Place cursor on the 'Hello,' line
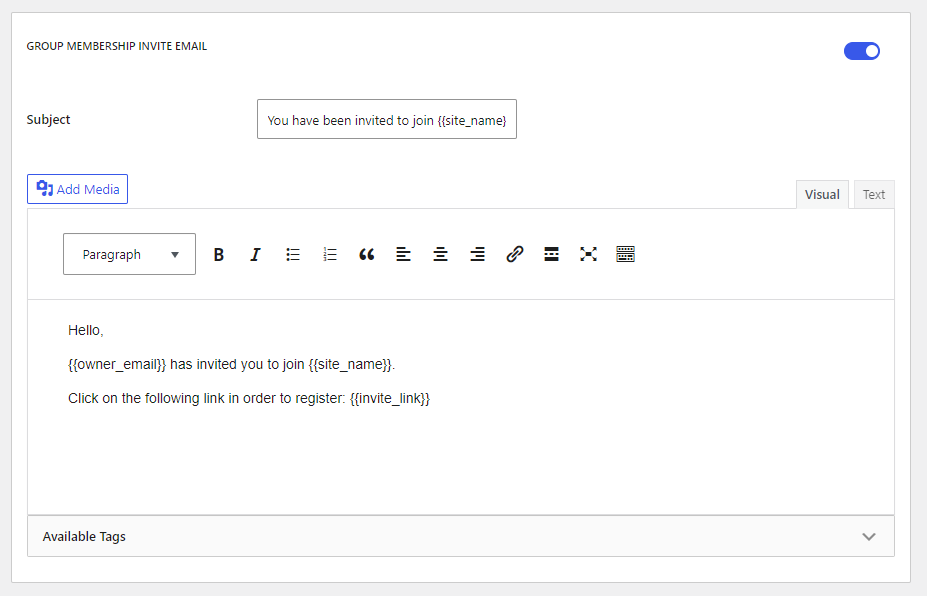The image size is (927, 596). [86, 331]
